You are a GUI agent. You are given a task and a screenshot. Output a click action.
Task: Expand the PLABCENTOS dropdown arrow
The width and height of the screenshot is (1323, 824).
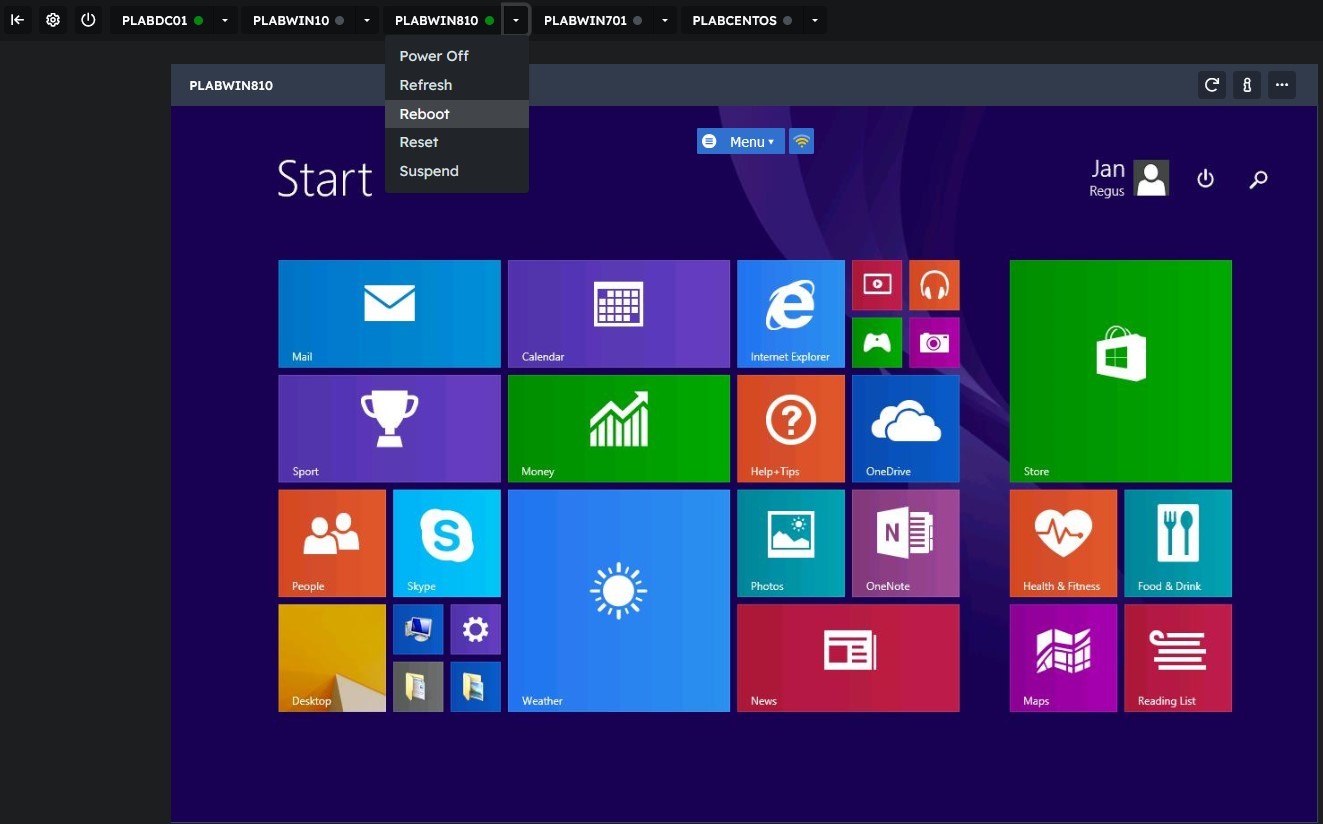pyautogui.click(x=815, y=20)
